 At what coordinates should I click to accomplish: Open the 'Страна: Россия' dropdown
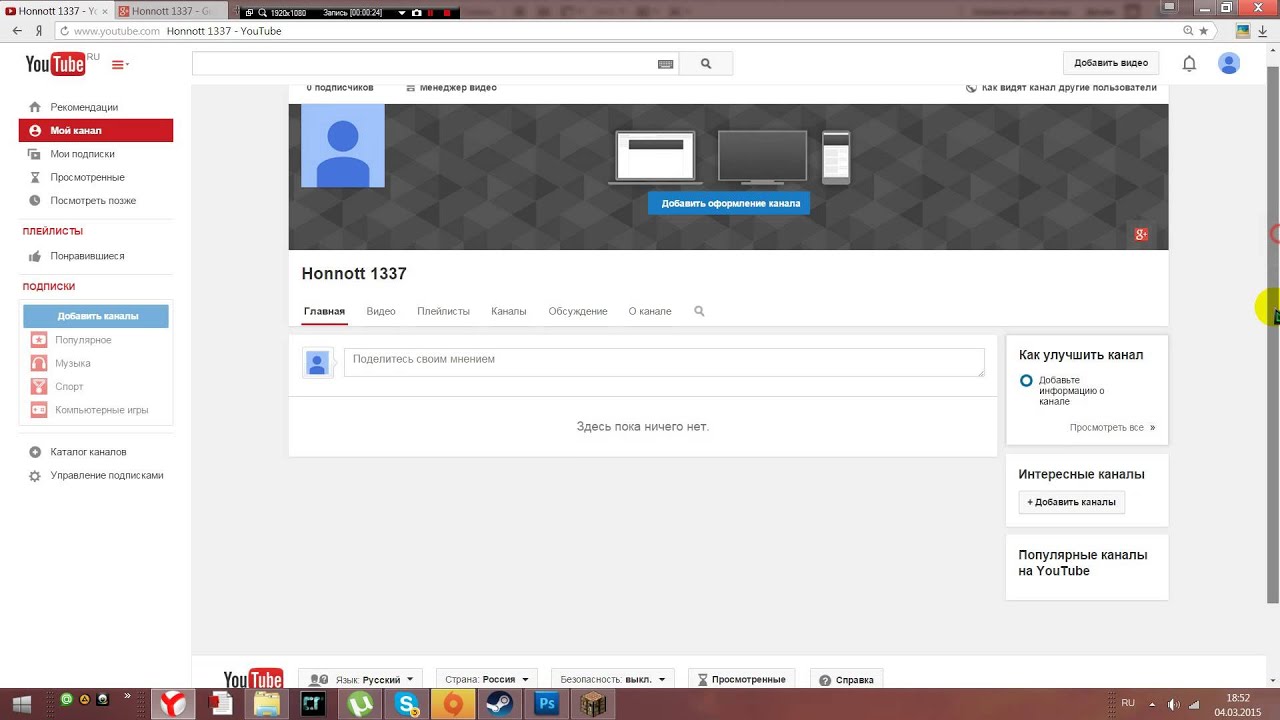point(488,679)
